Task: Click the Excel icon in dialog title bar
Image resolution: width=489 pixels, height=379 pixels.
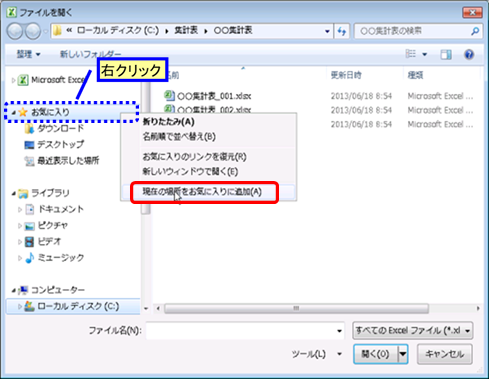Action: click(x=12, y=12)
